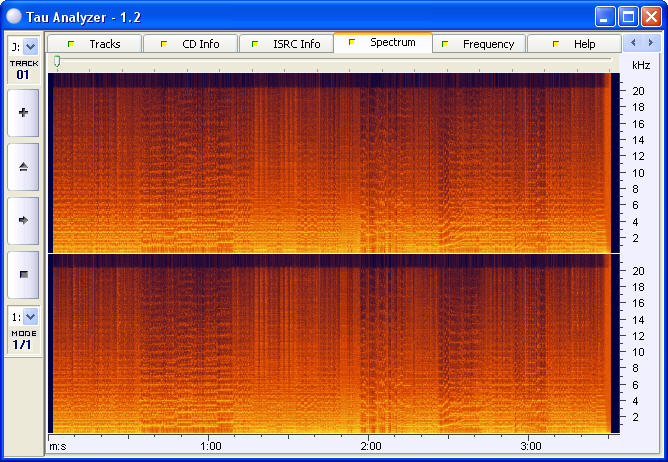Click the right arrow button in sidebar
Viewport: 668px width, 462px height.
(23, 220)
